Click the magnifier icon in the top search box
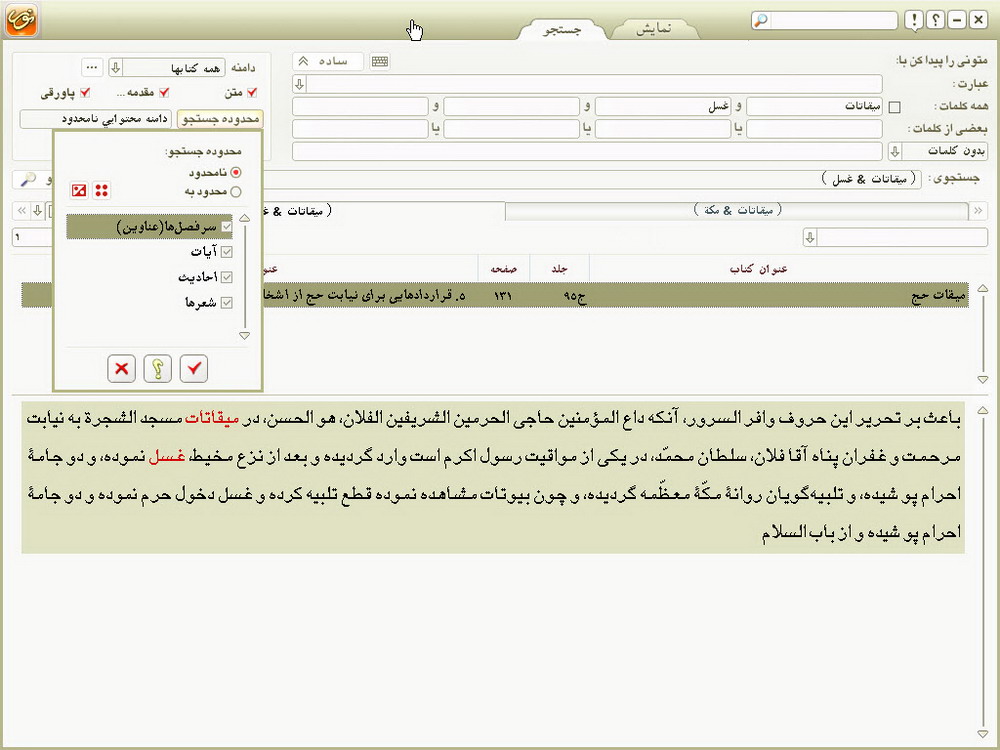The height and width of the screenshot is (750, 1000). [x=760, y=20]
